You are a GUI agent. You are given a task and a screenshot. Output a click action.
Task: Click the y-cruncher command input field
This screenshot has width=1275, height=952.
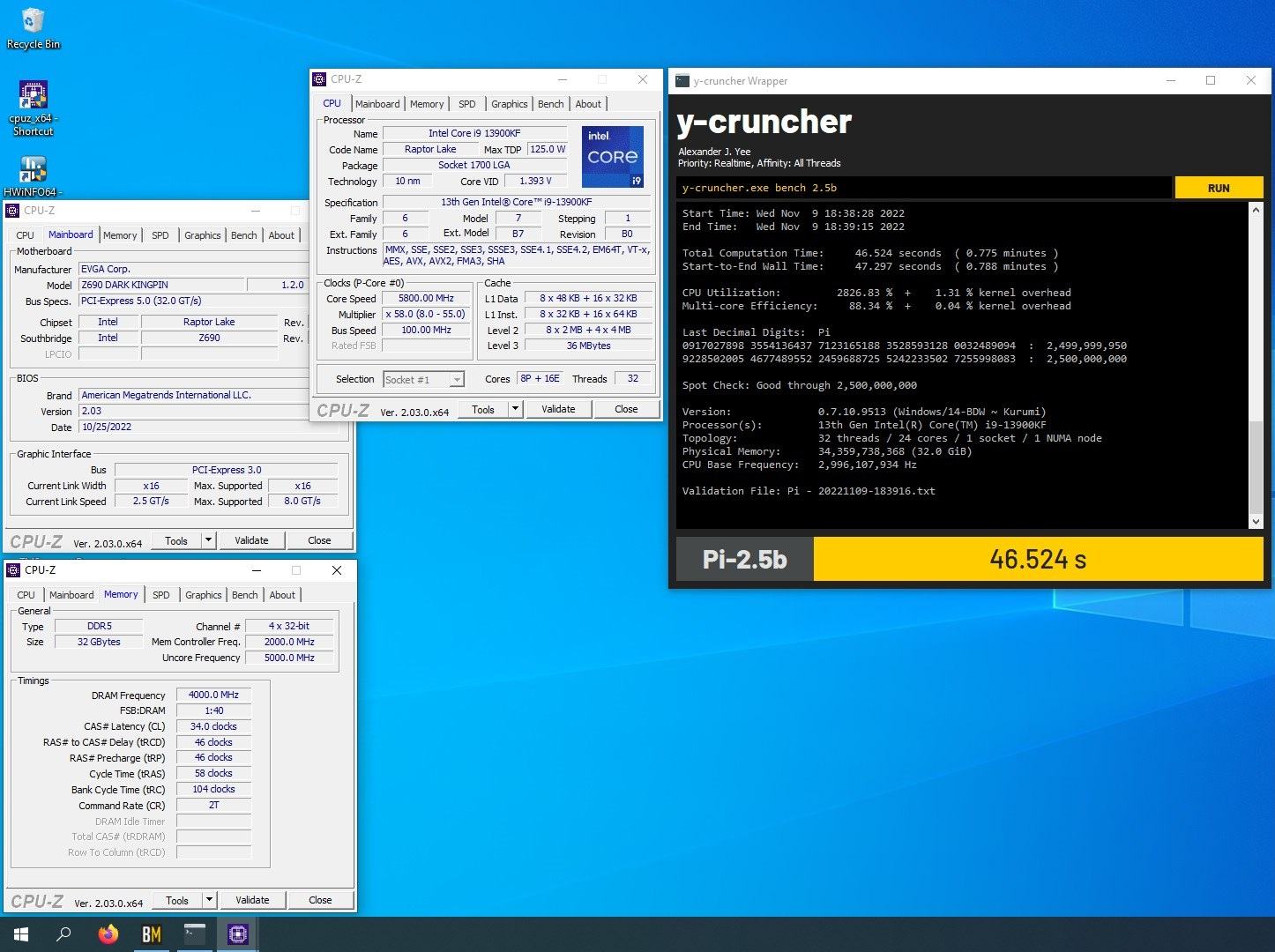tap(924, 188)
